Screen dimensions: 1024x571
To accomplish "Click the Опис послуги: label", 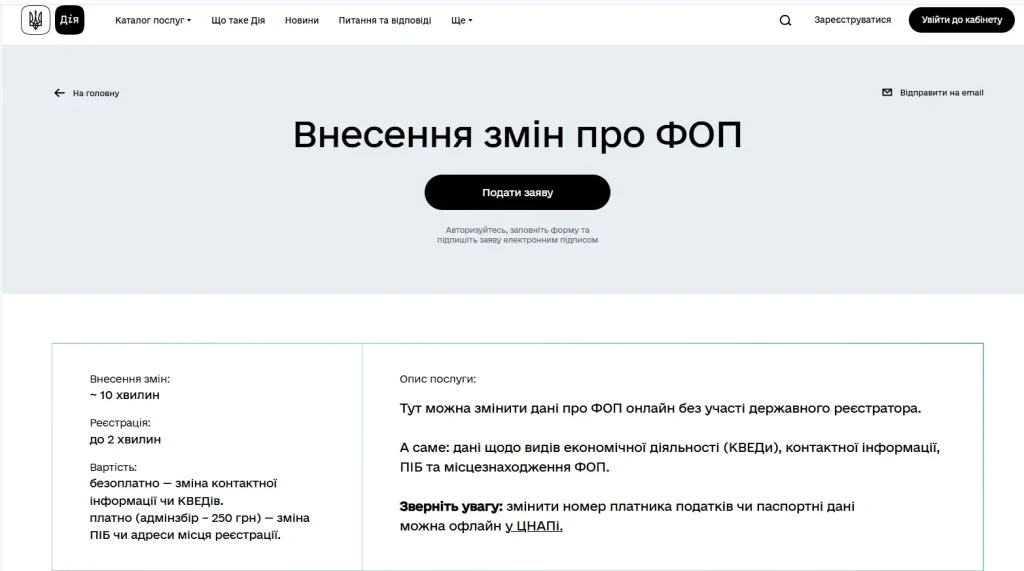I will pyautogui.click(x=438, y=379).
